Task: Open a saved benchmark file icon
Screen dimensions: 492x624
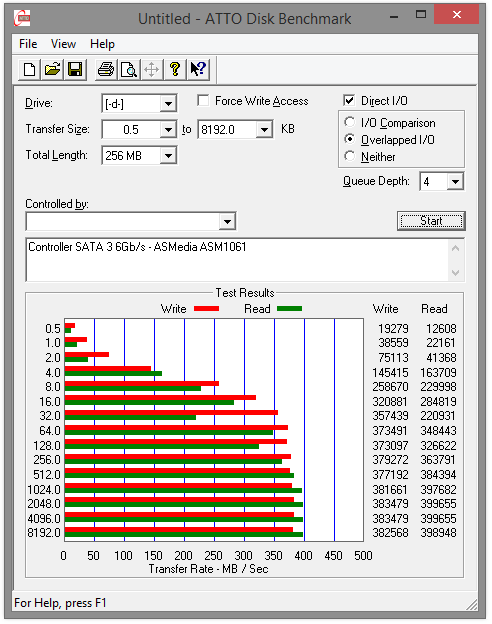Action: pos(52,70)
